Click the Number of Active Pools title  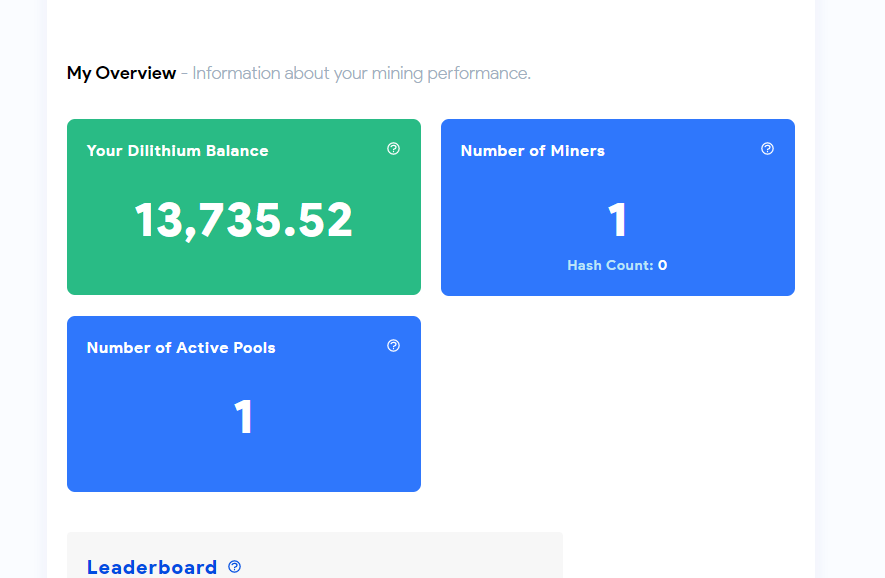(181, 348)
